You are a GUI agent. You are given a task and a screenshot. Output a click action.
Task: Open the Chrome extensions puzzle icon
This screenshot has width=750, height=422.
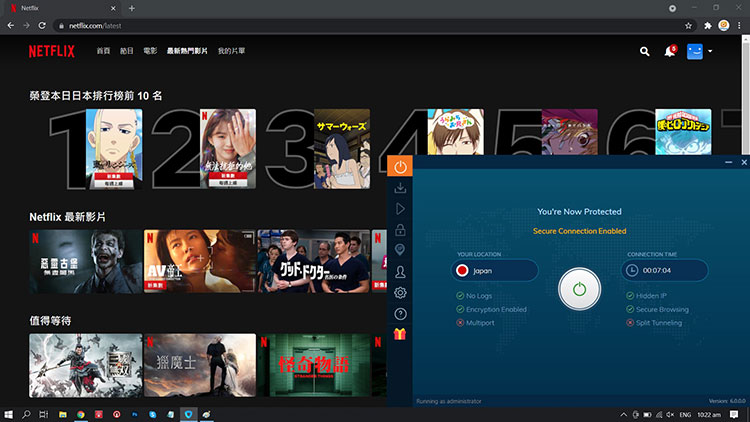click(708, 25)
